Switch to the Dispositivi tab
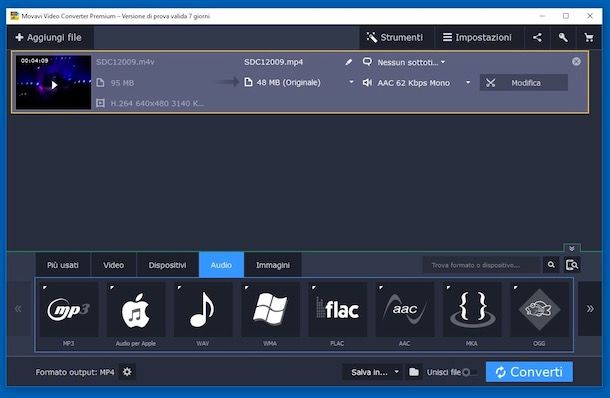This screenshot has height=398, width=610. (167, 265)
